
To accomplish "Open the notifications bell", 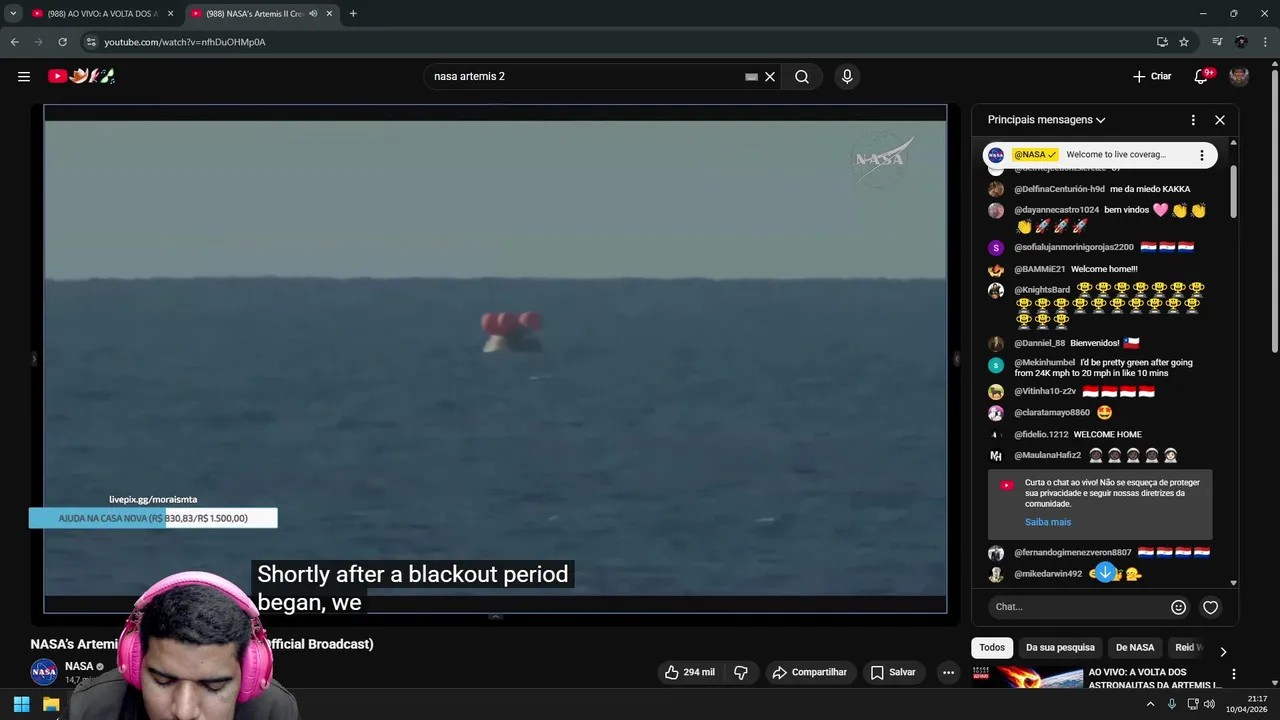I will pyautogui.click(x=1202, y=76).
